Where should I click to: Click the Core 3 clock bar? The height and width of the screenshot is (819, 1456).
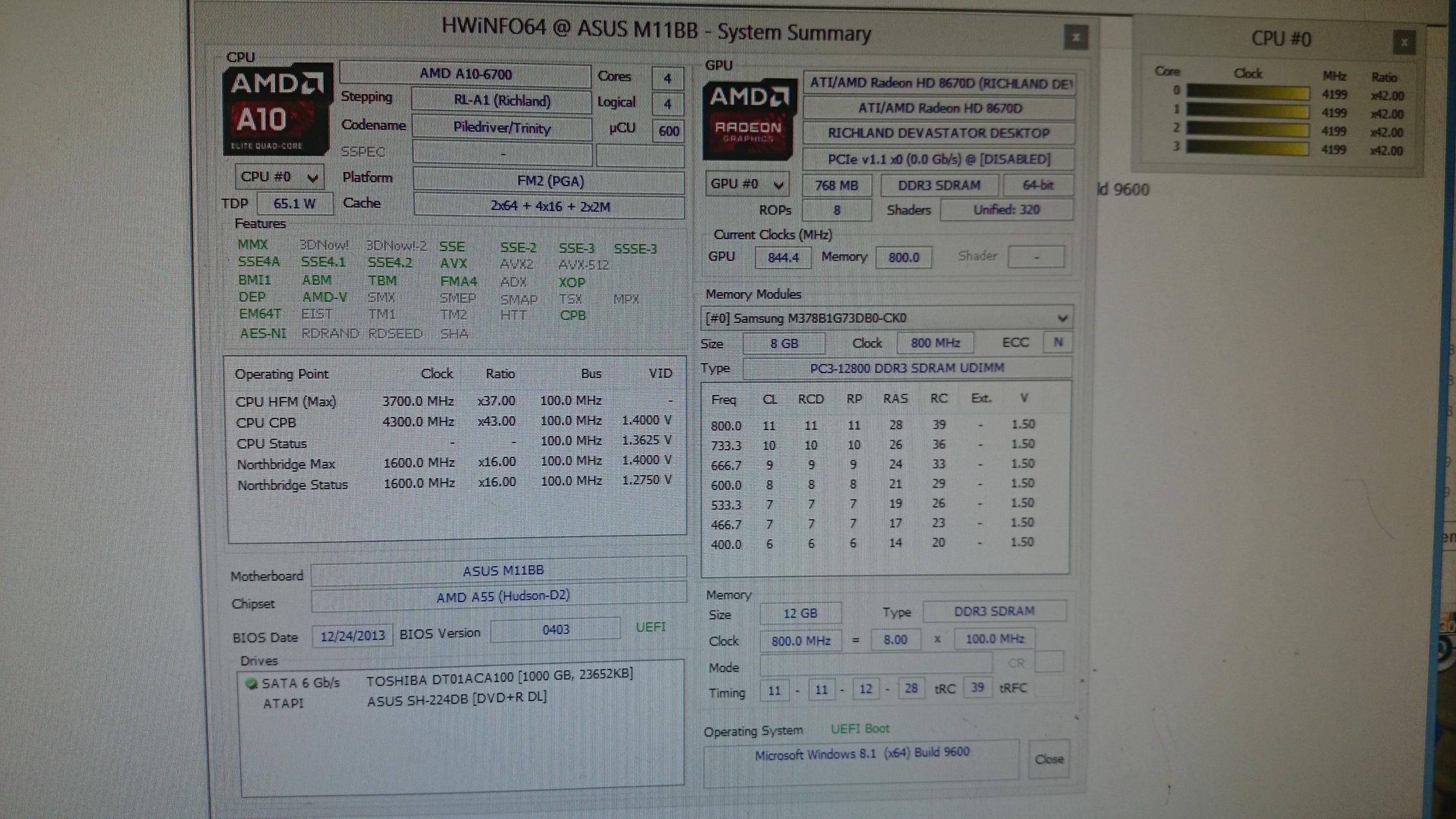click(x=1247, y=148)
